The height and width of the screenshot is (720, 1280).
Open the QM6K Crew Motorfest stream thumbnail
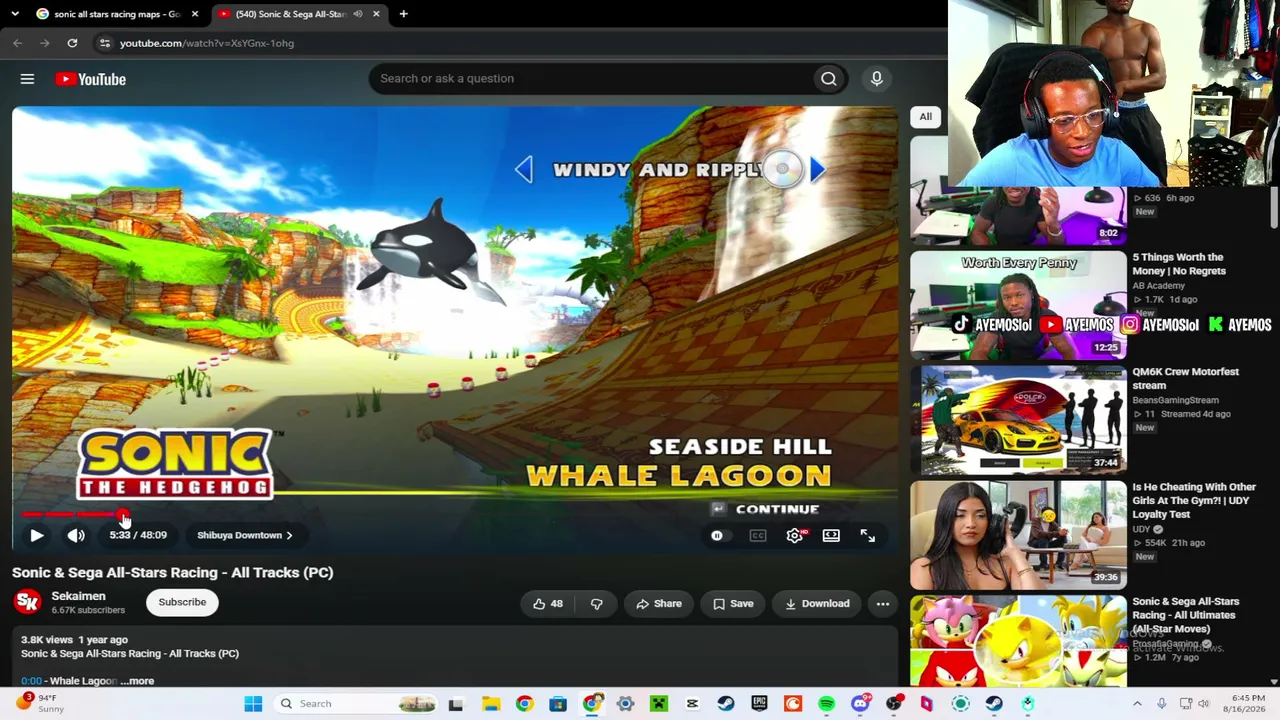click(x=1018, y=420)
